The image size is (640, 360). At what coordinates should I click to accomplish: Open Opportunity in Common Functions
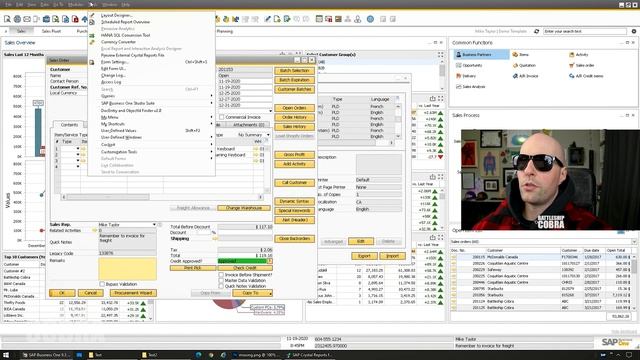tap(469, 65)
